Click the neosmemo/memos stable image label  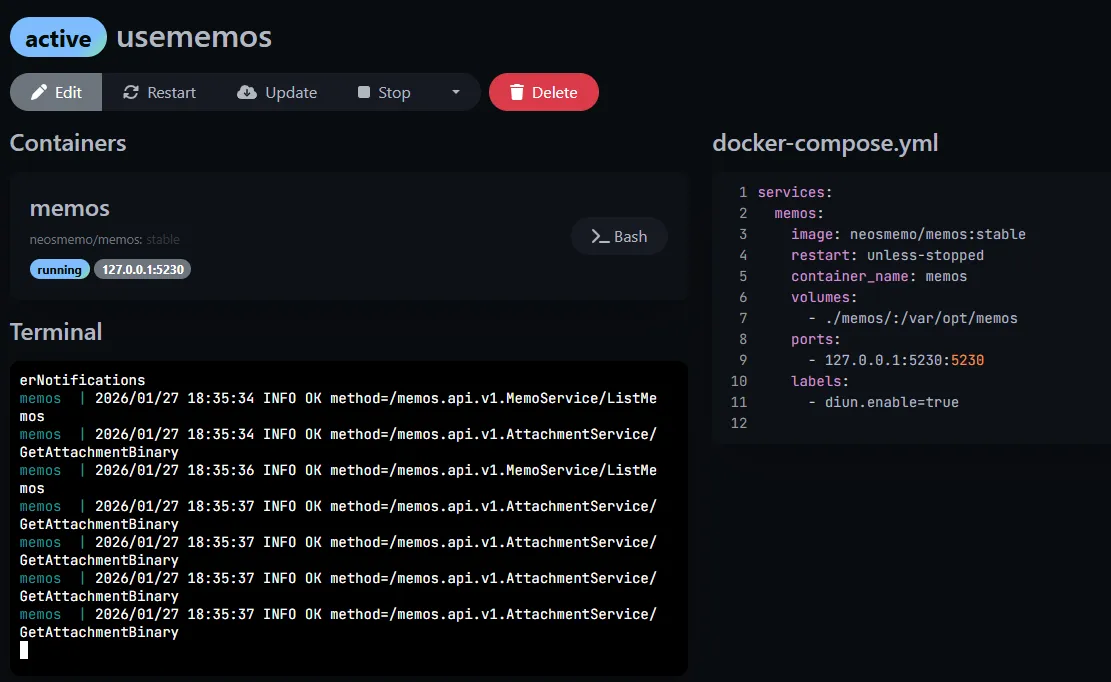105,240
